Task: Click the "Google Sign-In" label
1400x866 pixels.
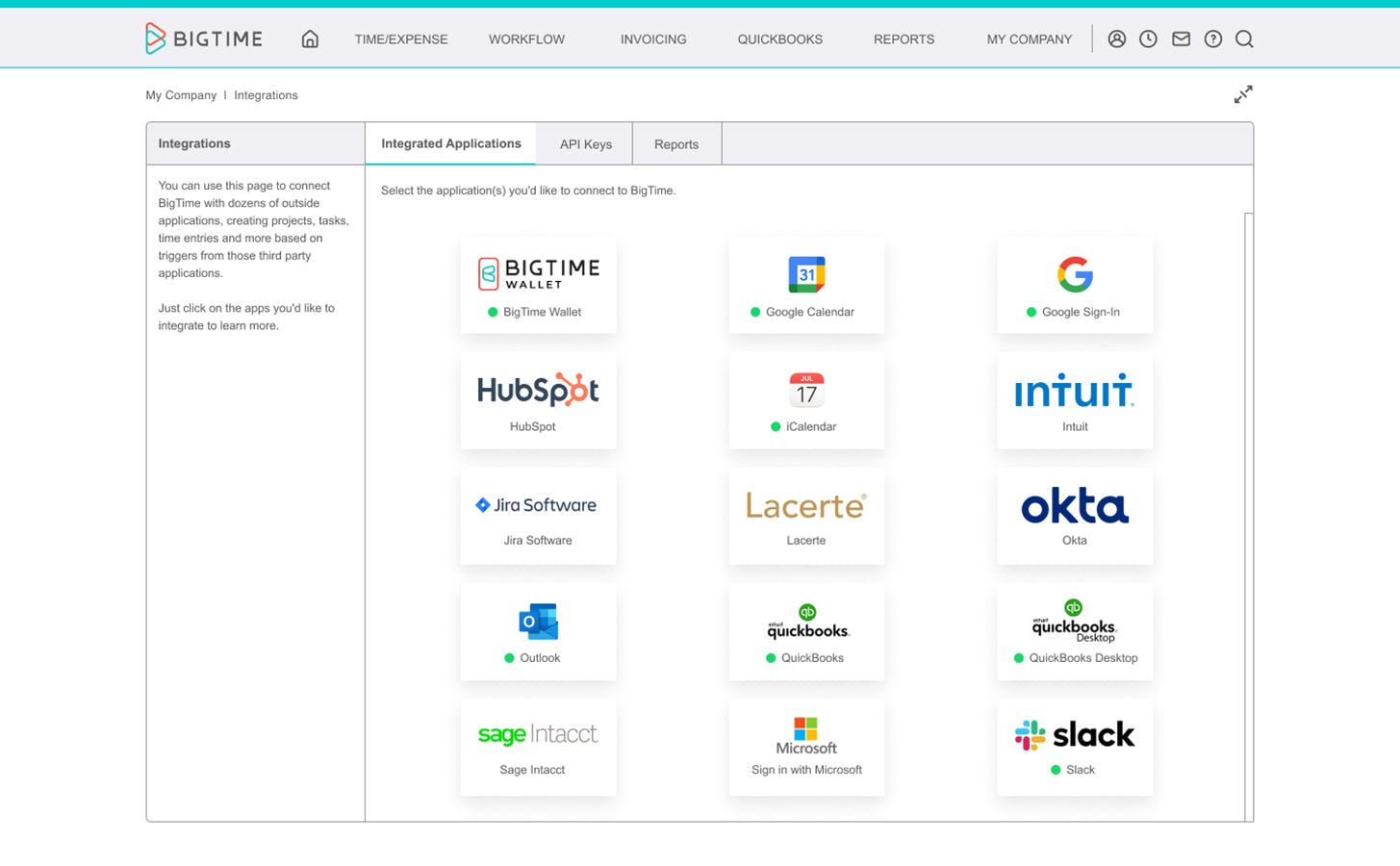Action: [x=1081, y=312]
